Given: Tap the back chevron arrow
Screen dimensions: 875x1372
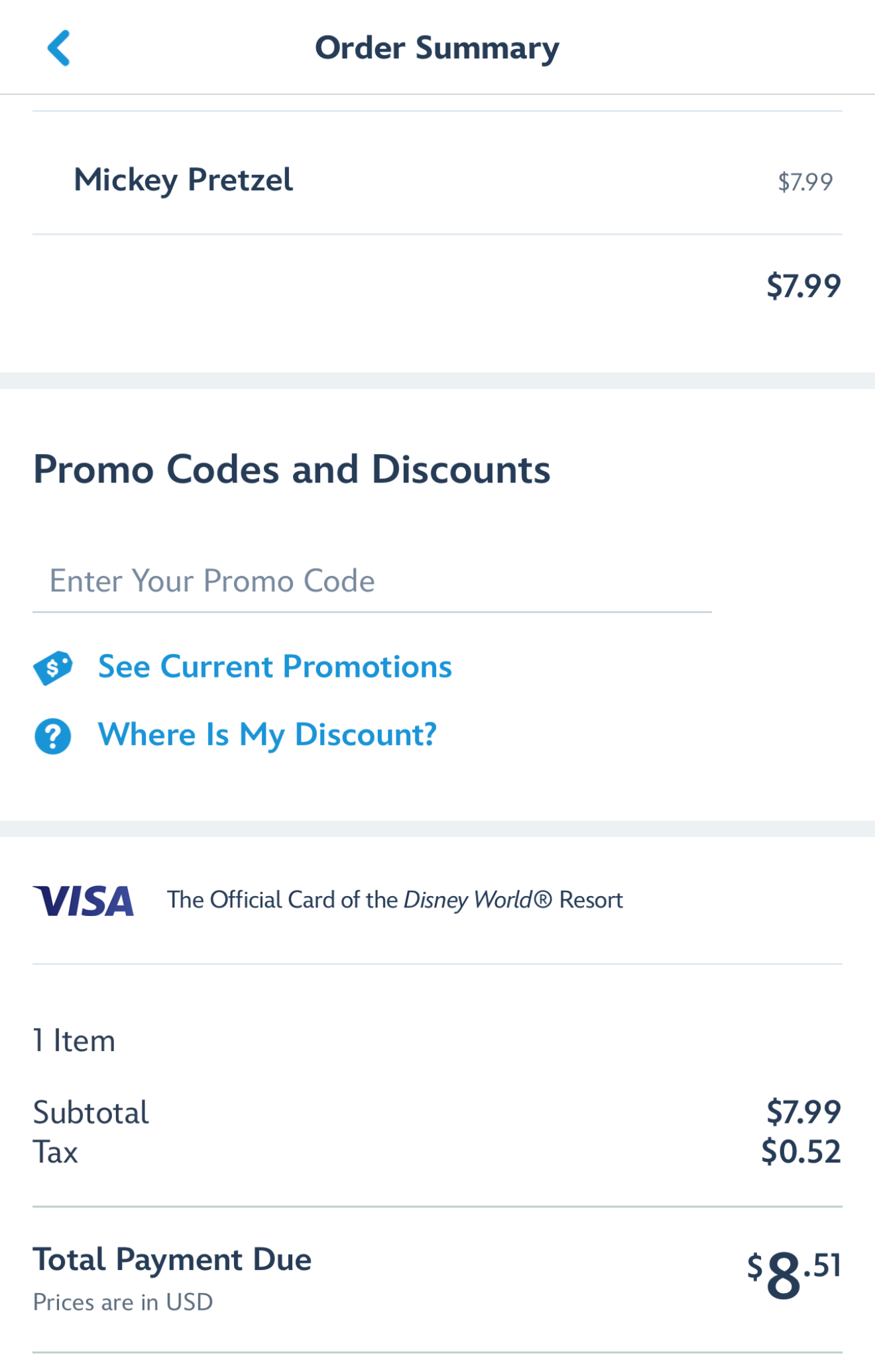Looking at the screenshot, I should [x=58, y=48].
